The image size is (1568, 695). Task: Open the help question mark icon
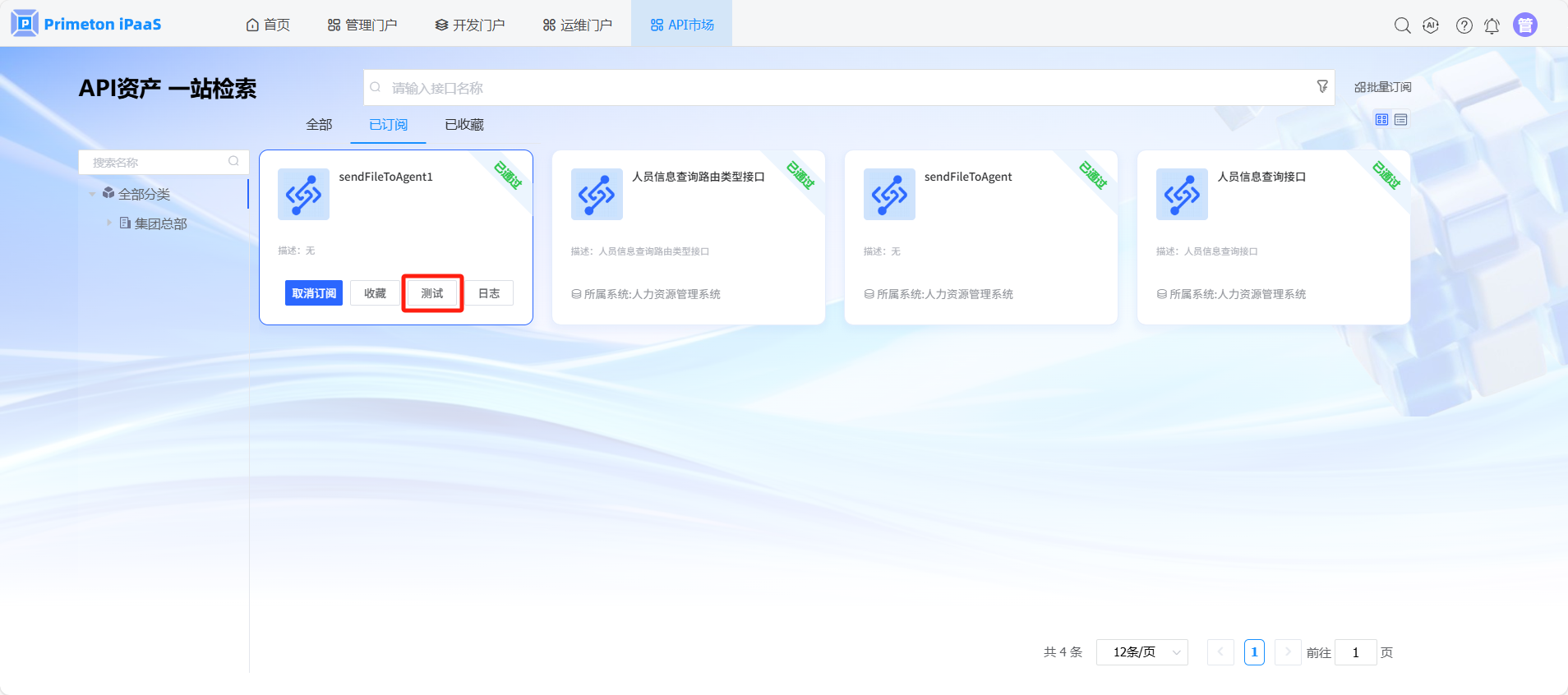tap(1464, 25)
